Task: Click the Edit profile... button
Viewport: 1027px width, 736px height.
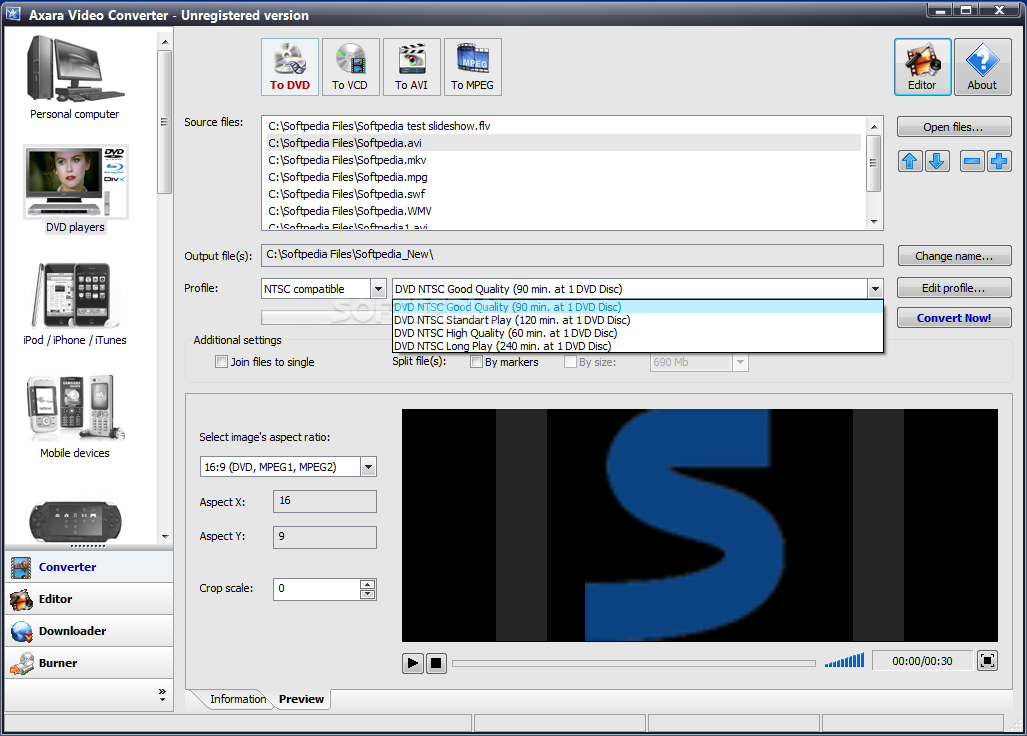Action: (954, 288)
